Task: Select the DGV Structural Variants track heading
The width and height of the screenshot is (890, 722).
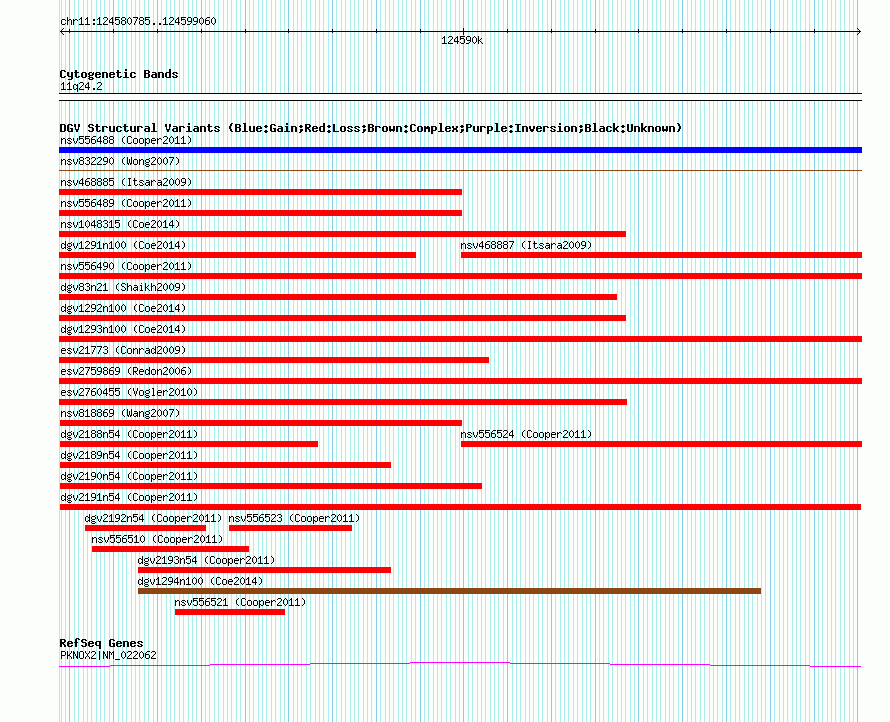Action: [x=370, y=128]
